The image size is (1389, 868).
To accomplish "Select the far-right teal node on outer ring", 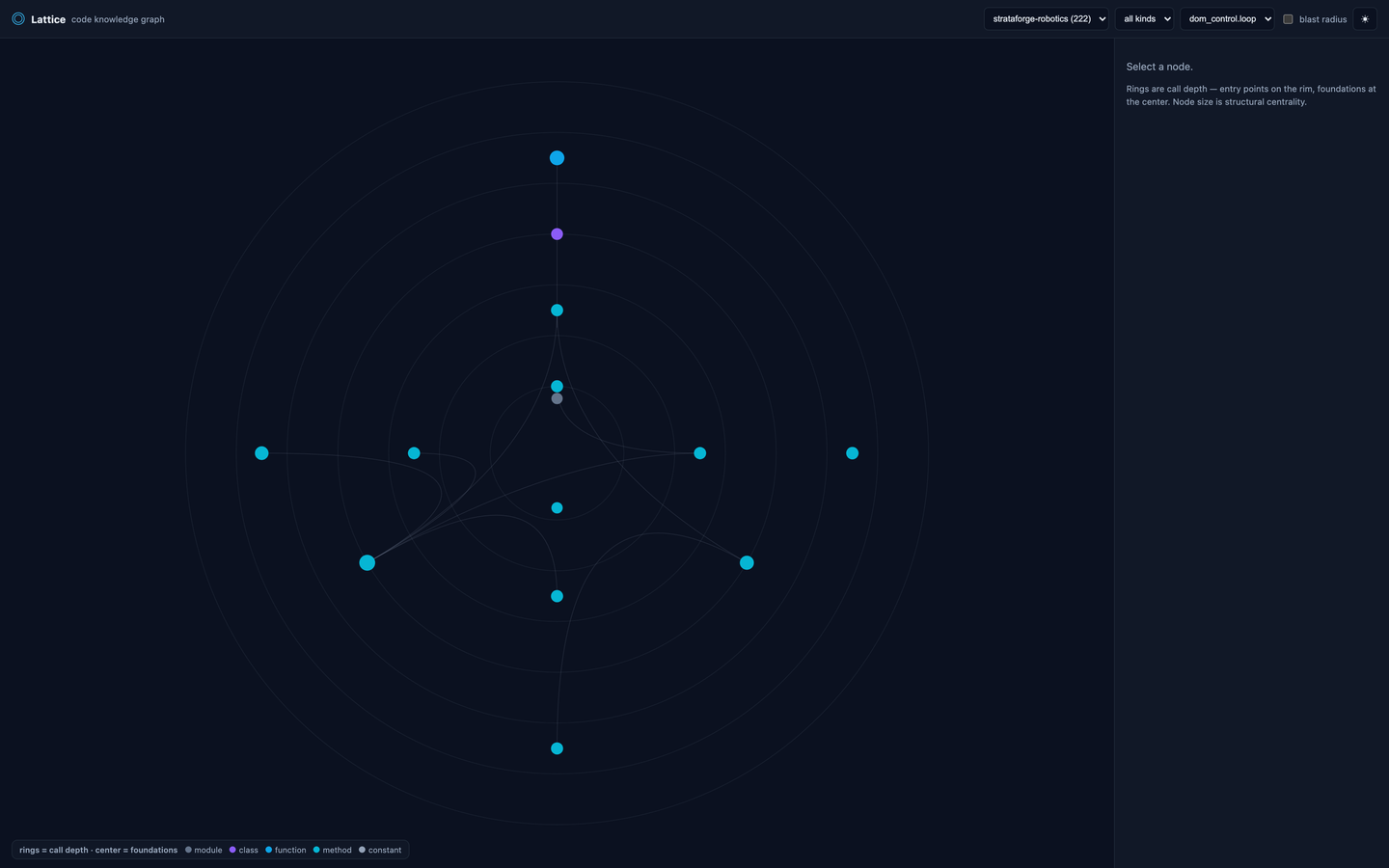I will (x=852, y=453).
